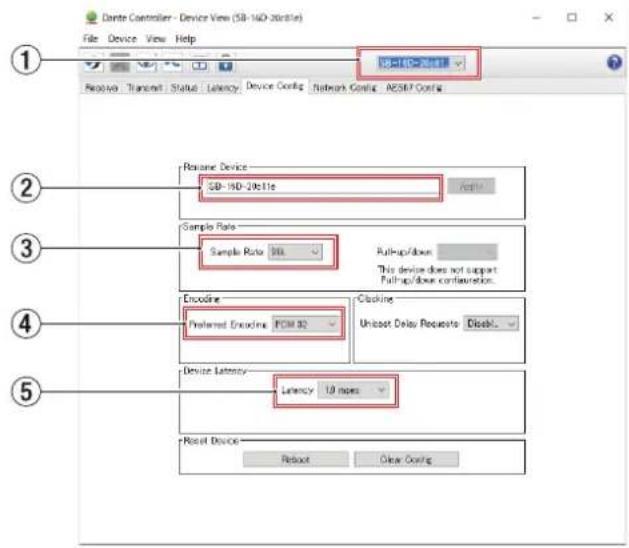Switch to the Network Config tab
The image size is (629, 548).
[x=345, y=88]
